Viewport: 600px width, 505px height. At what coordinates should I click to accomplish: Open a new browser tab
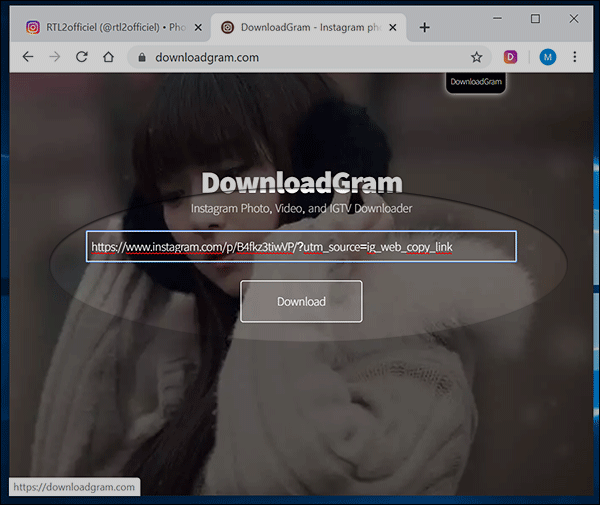(x=425, y=27)
